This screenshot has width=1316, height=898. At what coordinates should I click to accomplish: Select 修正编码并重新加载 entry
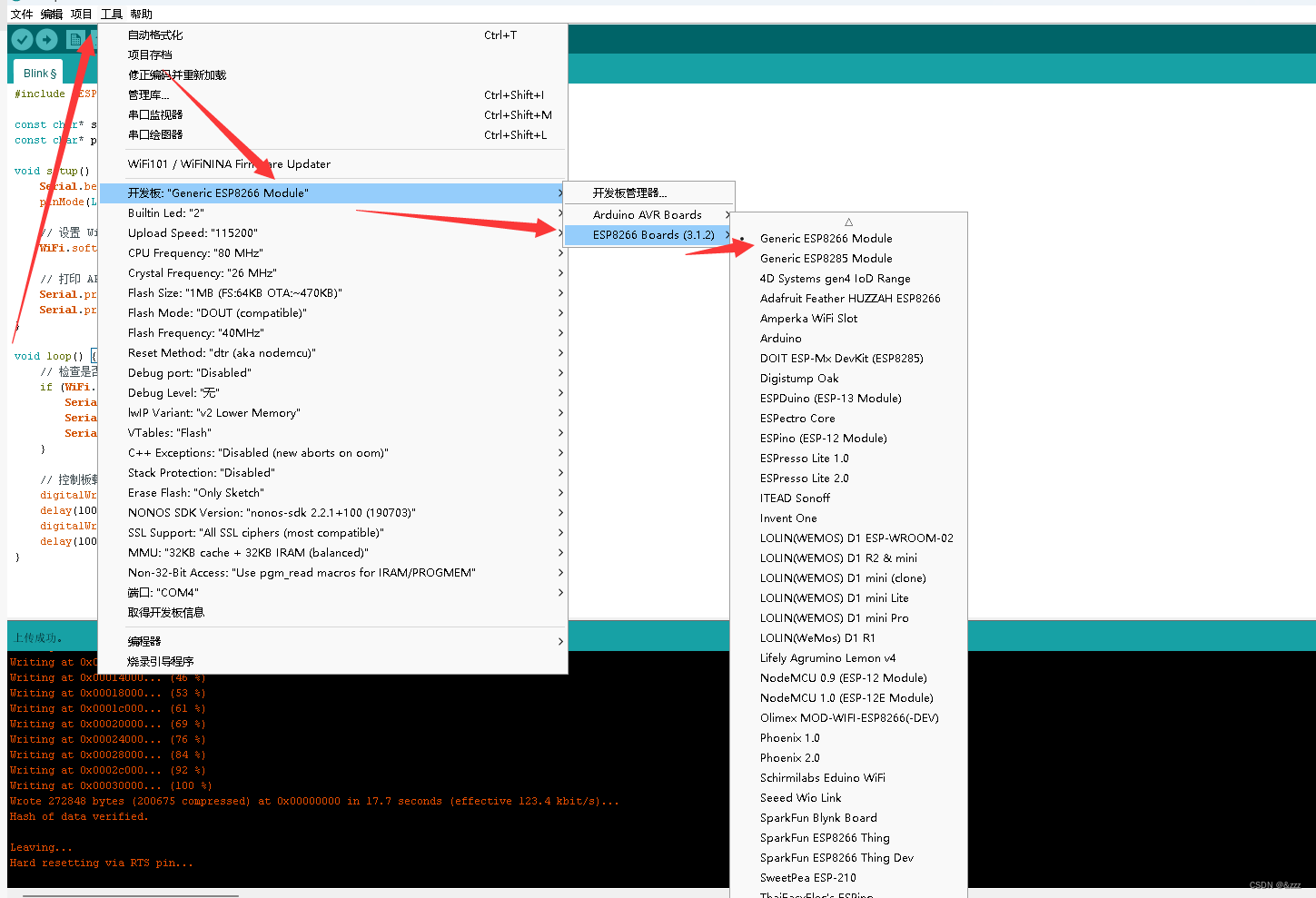coord(332,74)
